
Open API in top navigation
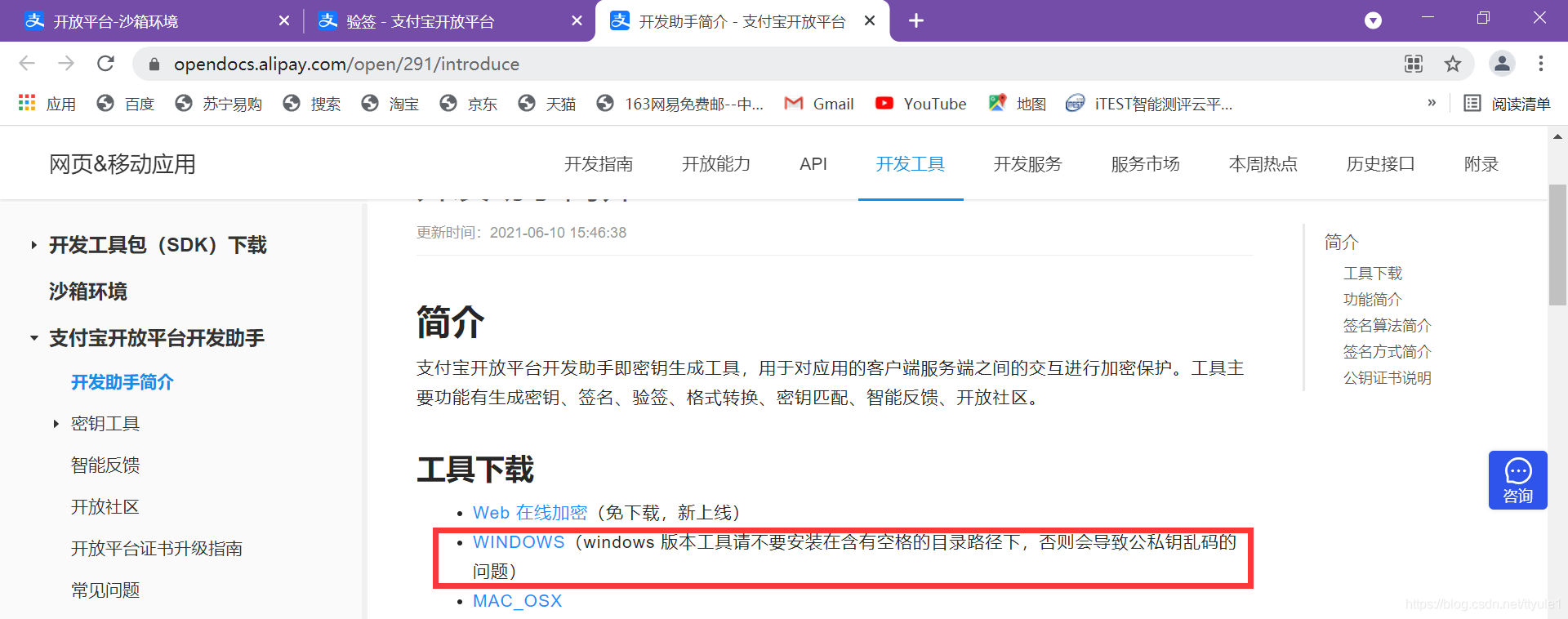pos(813,164)
